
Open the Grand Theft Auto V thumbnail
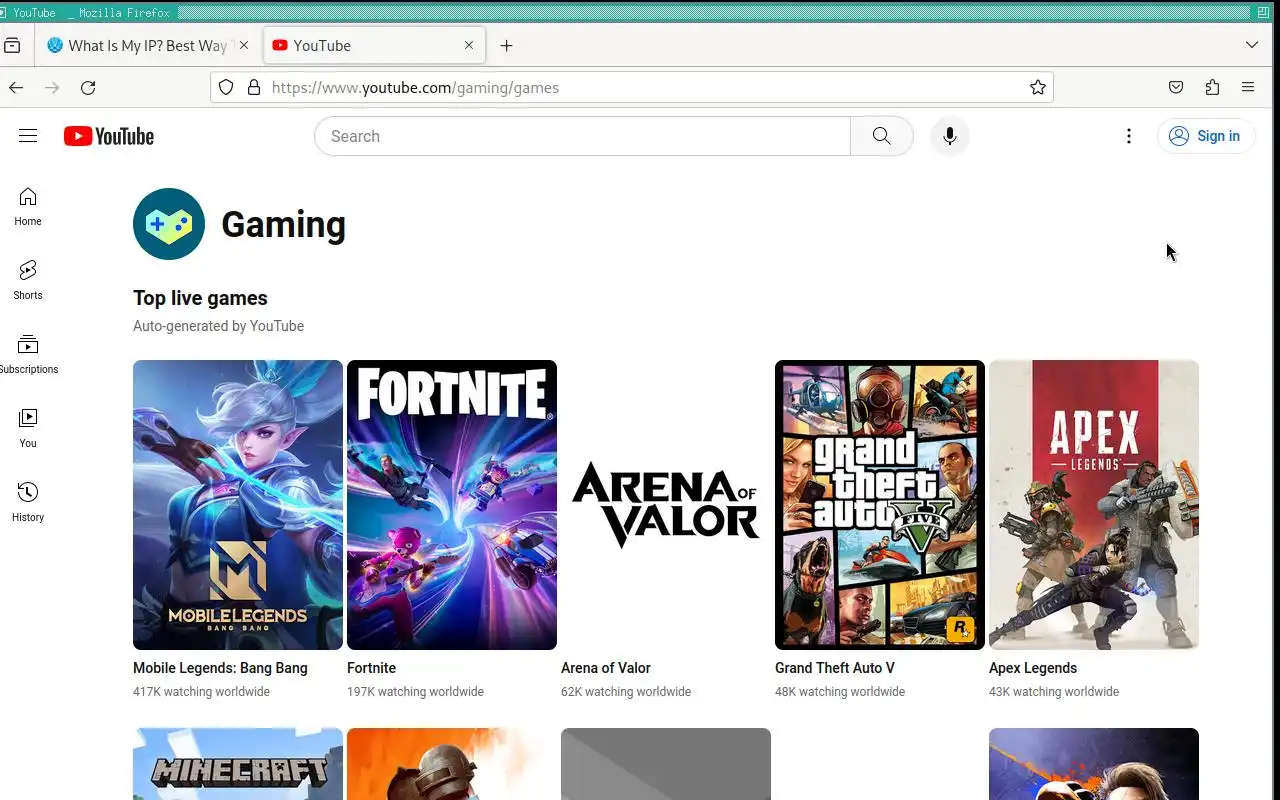tap(880, 505)
